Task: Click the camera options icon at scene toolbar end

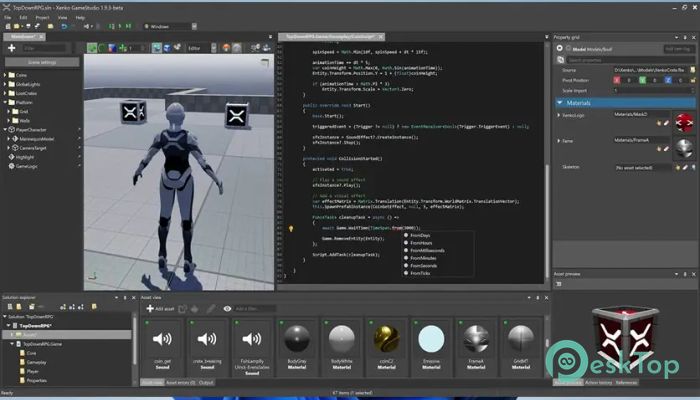Action: tap(267, 48)
